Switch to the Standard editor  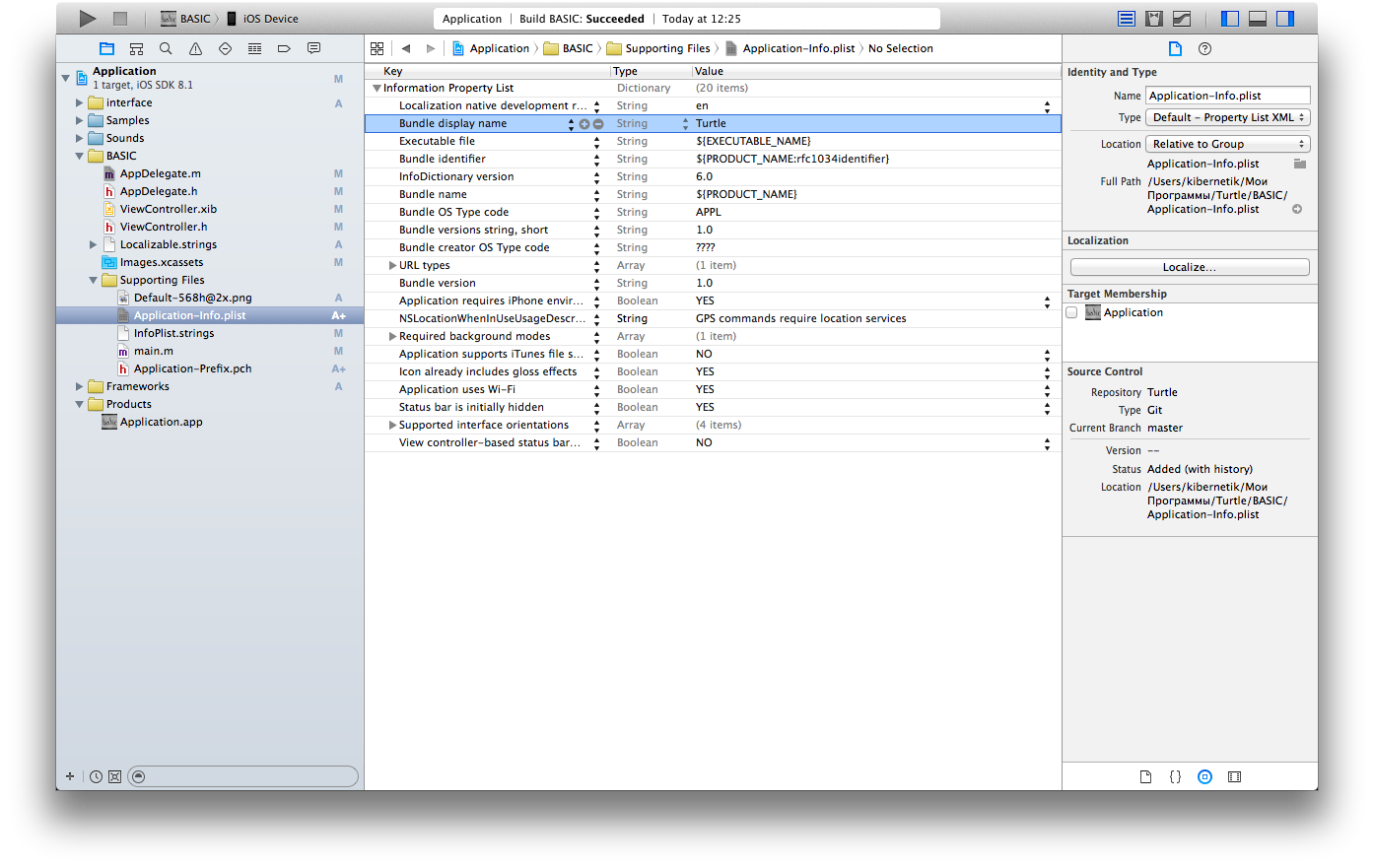[1127, 19]
